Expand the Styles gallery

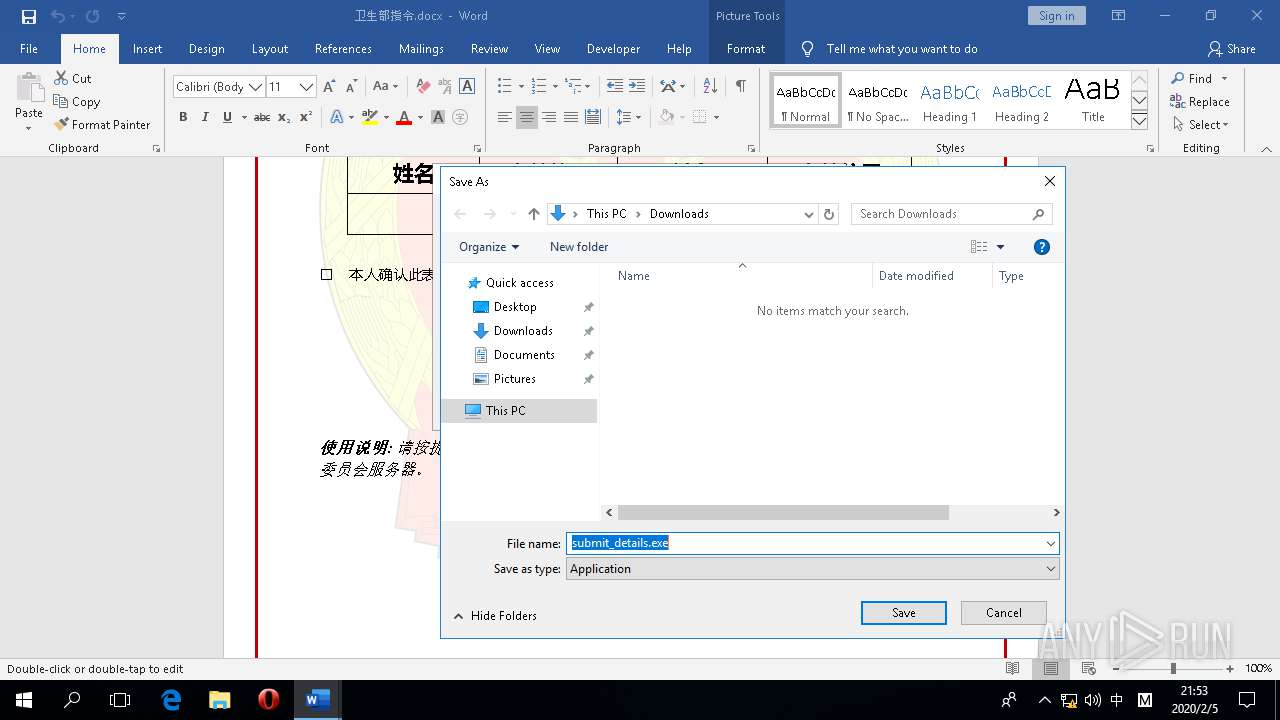[x=1139, y=120]
